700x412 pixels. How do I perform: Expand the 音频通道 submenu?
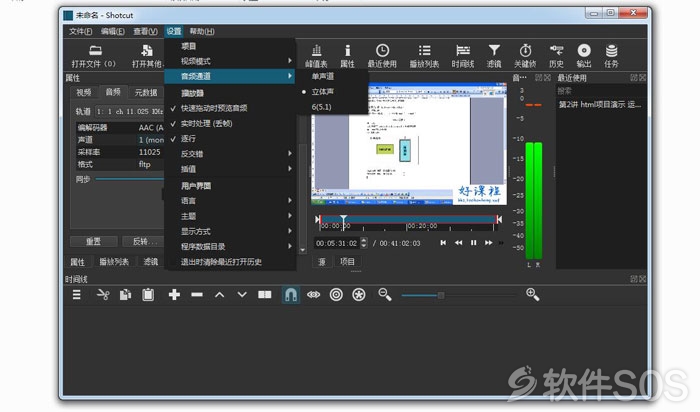(x=230, y=76)
